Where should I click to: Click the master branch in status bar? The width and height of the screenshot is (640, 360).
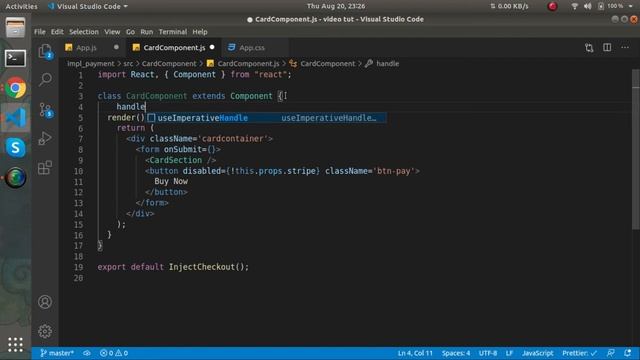57,353
